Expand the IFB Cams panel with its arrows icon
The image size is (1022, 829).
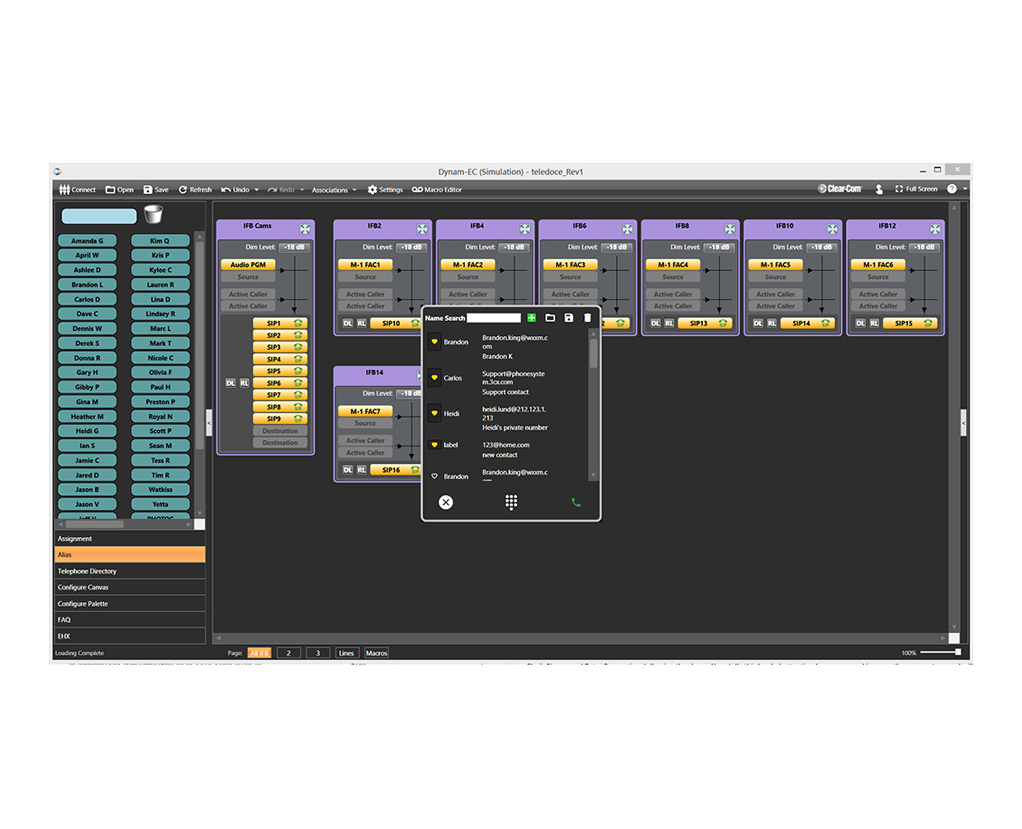(x=305, y=229)
